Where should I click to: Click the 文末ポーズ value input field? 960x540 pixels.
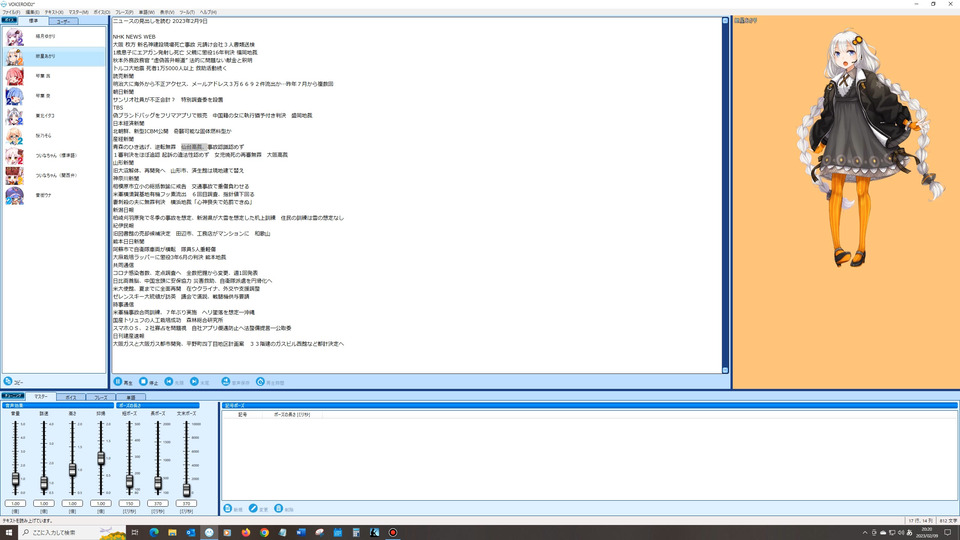186,503
